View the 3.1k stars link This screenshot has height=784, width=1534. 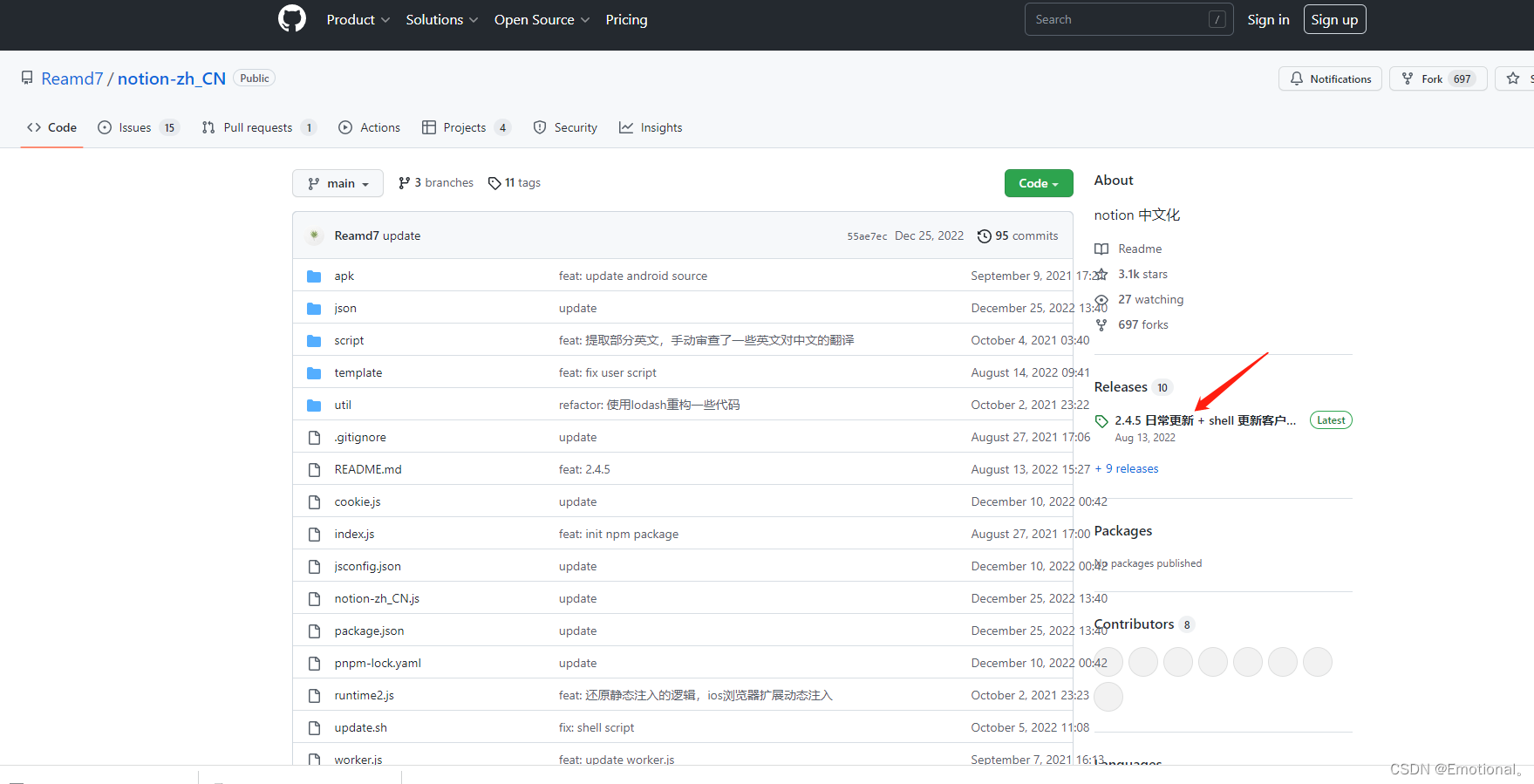click(x=1142, y=274)
